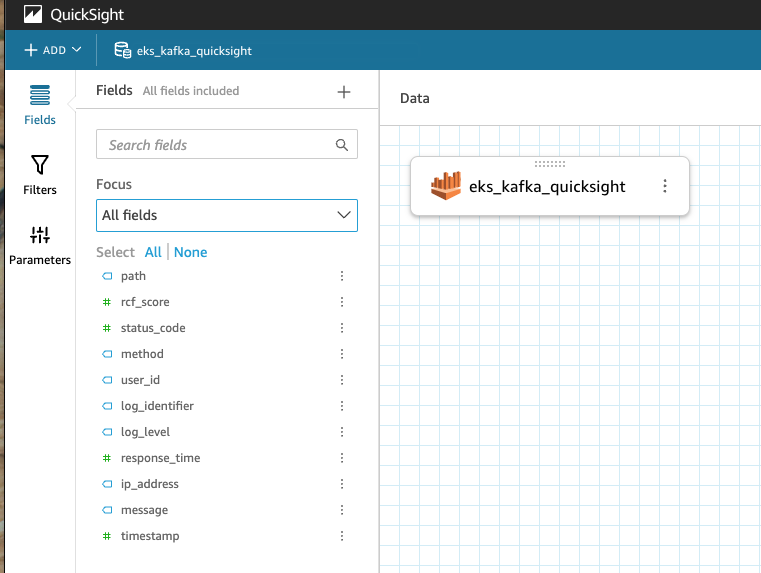This screenshot has height=573, width=761.
Task: Click string type icon of method field
Action: coord(107,354)
